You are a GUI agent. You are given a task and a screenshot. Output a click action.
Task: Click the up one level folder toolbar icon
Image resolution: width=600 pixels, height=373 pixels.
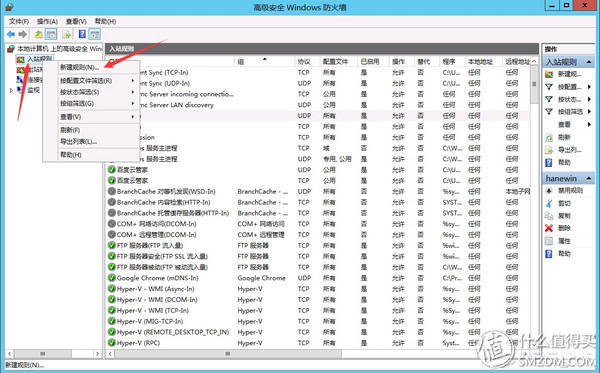click(x=39, y=34)
